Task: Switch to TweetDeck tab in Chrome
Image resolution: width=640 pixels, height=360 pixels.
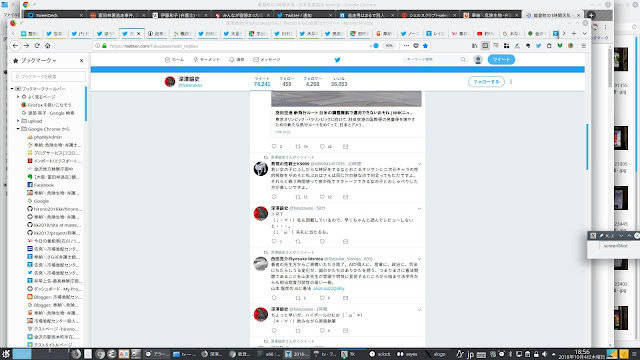Action: (x=55, y=15)
